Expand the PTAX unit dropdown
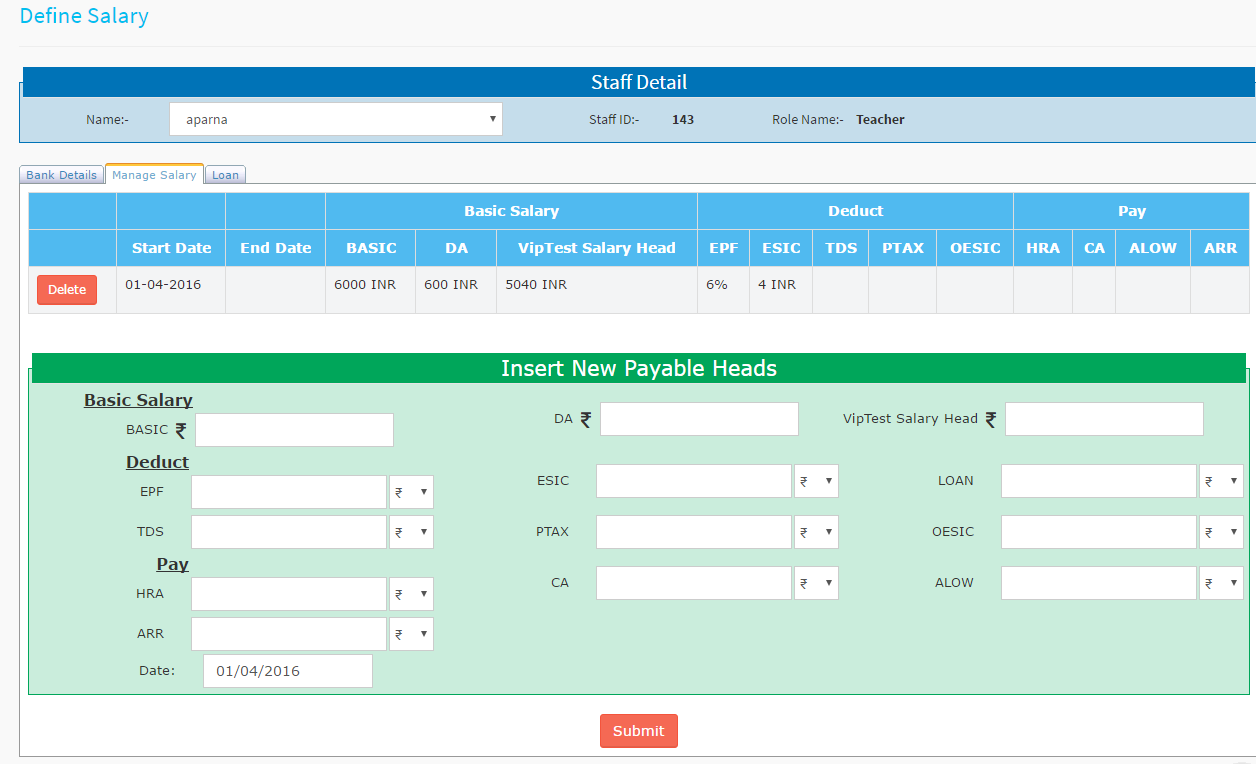The image size is (1256, 764). pos(816,532)
